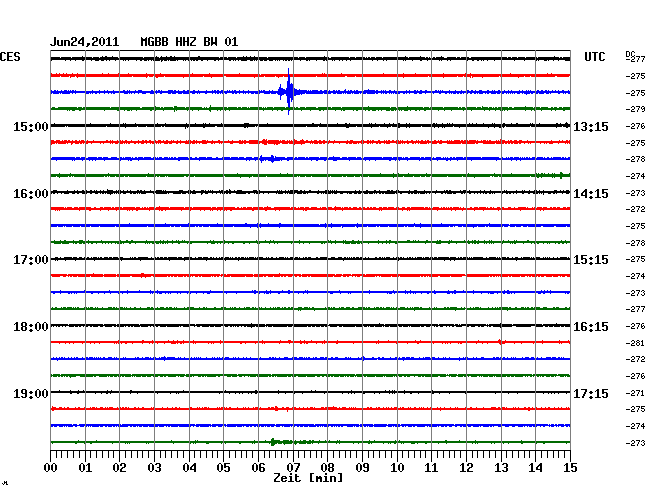The image size is (650, 494).
Task: Click the red spike near minute 13 below 16:15
Action: 500,342
